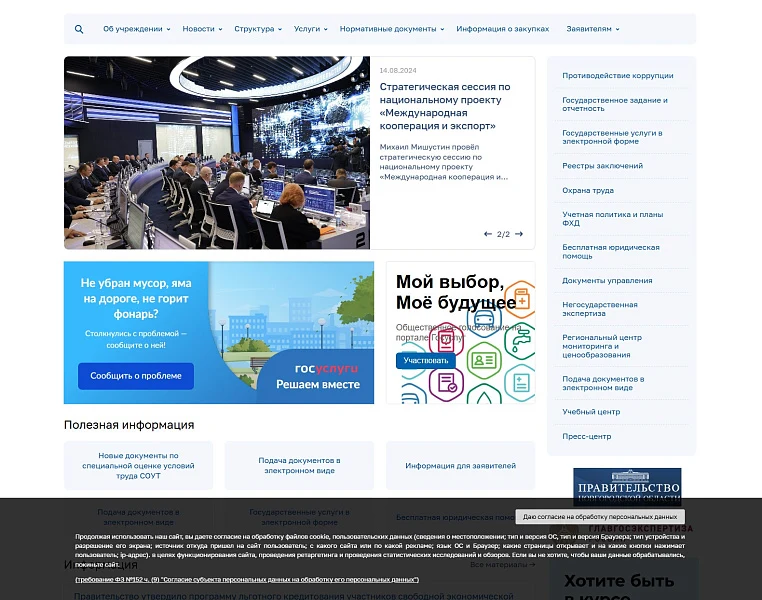Screen dimensions: 762x600
Task: Open «Государственное задание и отчетность» link
Action: (x=615, y=104)
